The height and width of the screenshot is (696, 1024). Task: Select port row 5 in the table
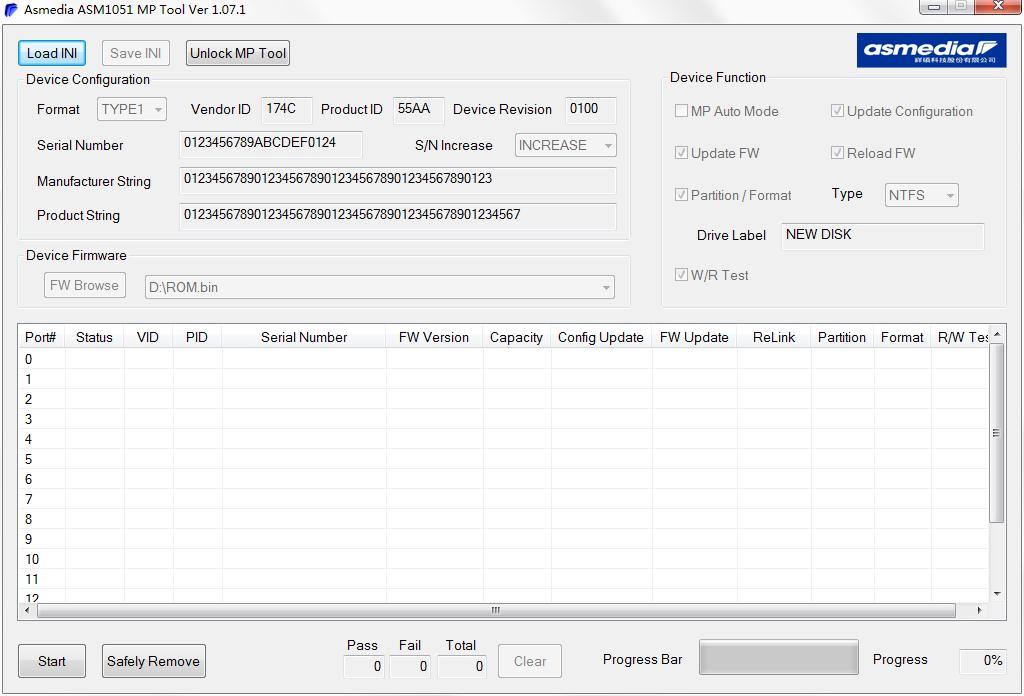(x=503, y=459)
